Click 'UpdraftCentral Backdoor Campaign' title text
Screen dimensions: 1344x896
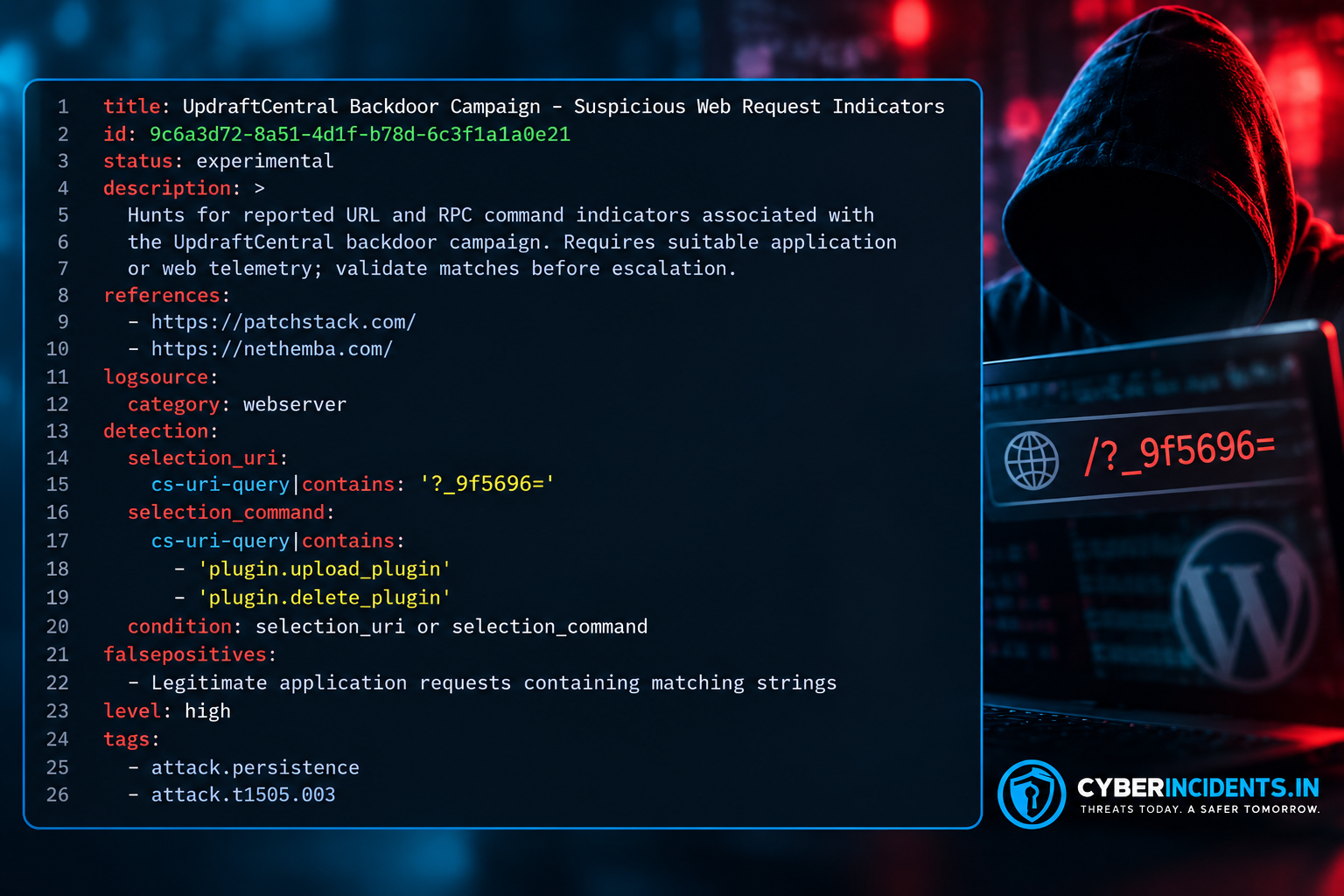click(x=361, y=107)
